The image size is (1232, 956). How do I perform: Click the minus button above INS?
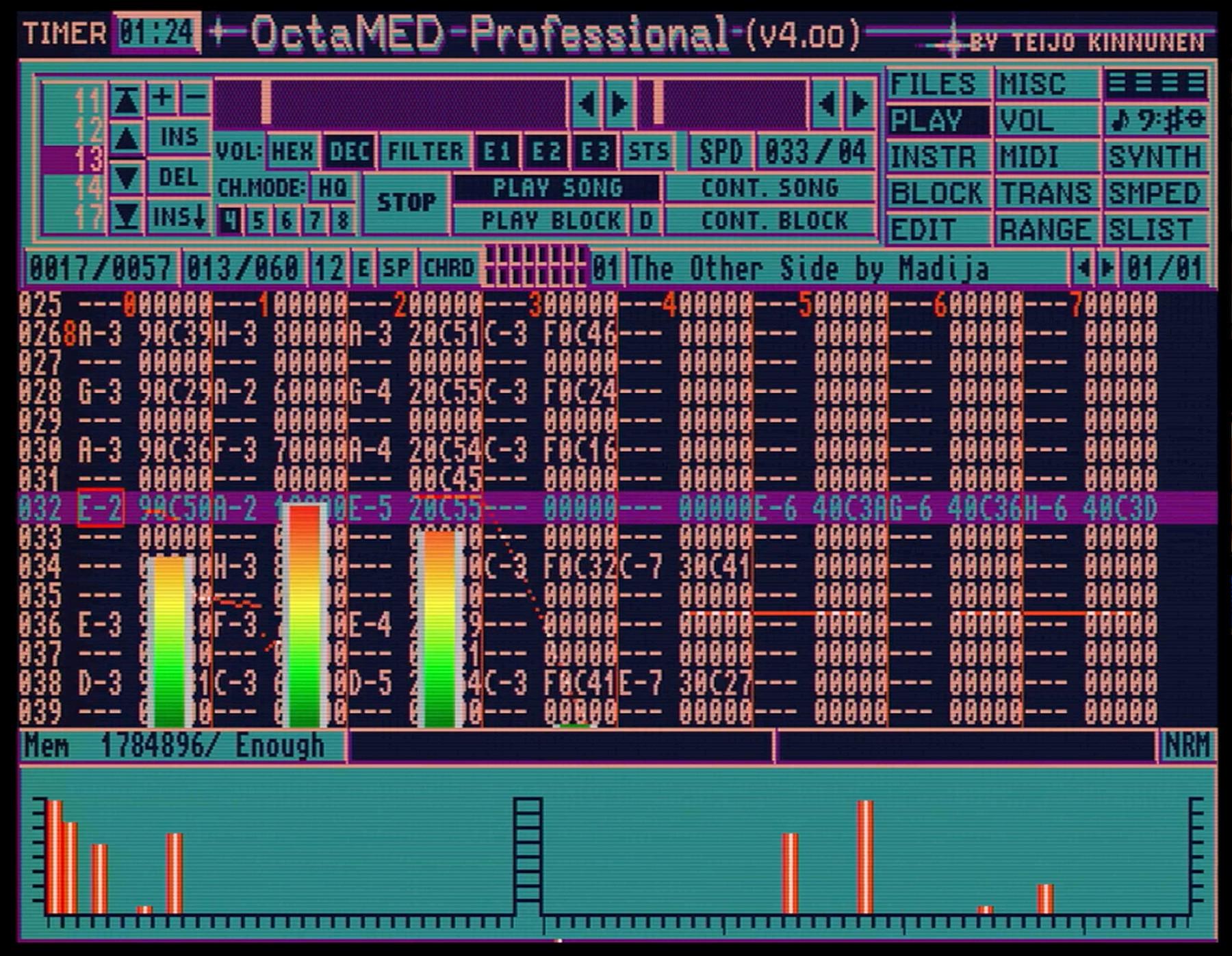195,98
